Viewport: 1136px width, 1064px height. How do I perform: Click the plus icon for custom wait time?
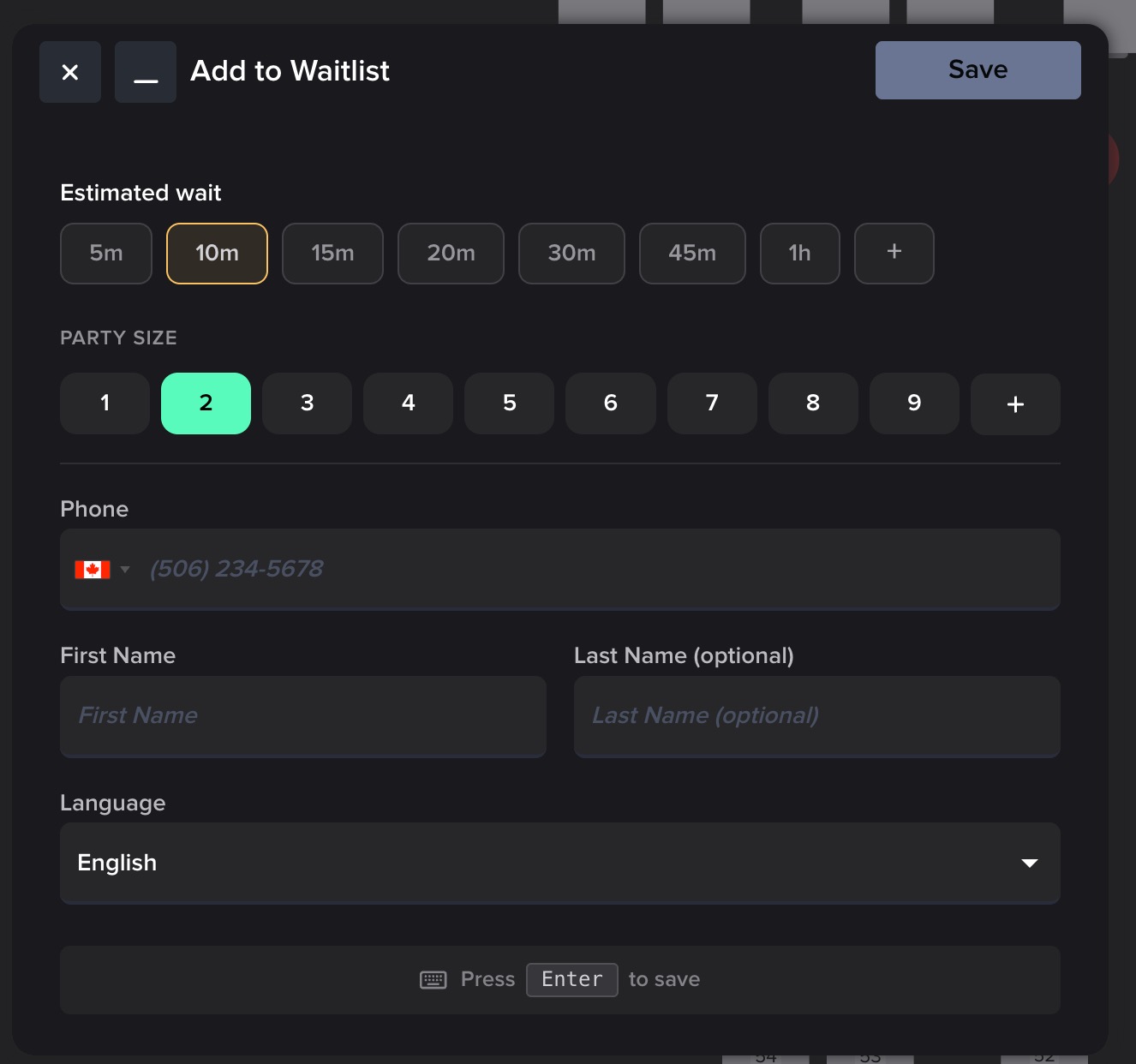pyautogui.click(x=894, y=253)
